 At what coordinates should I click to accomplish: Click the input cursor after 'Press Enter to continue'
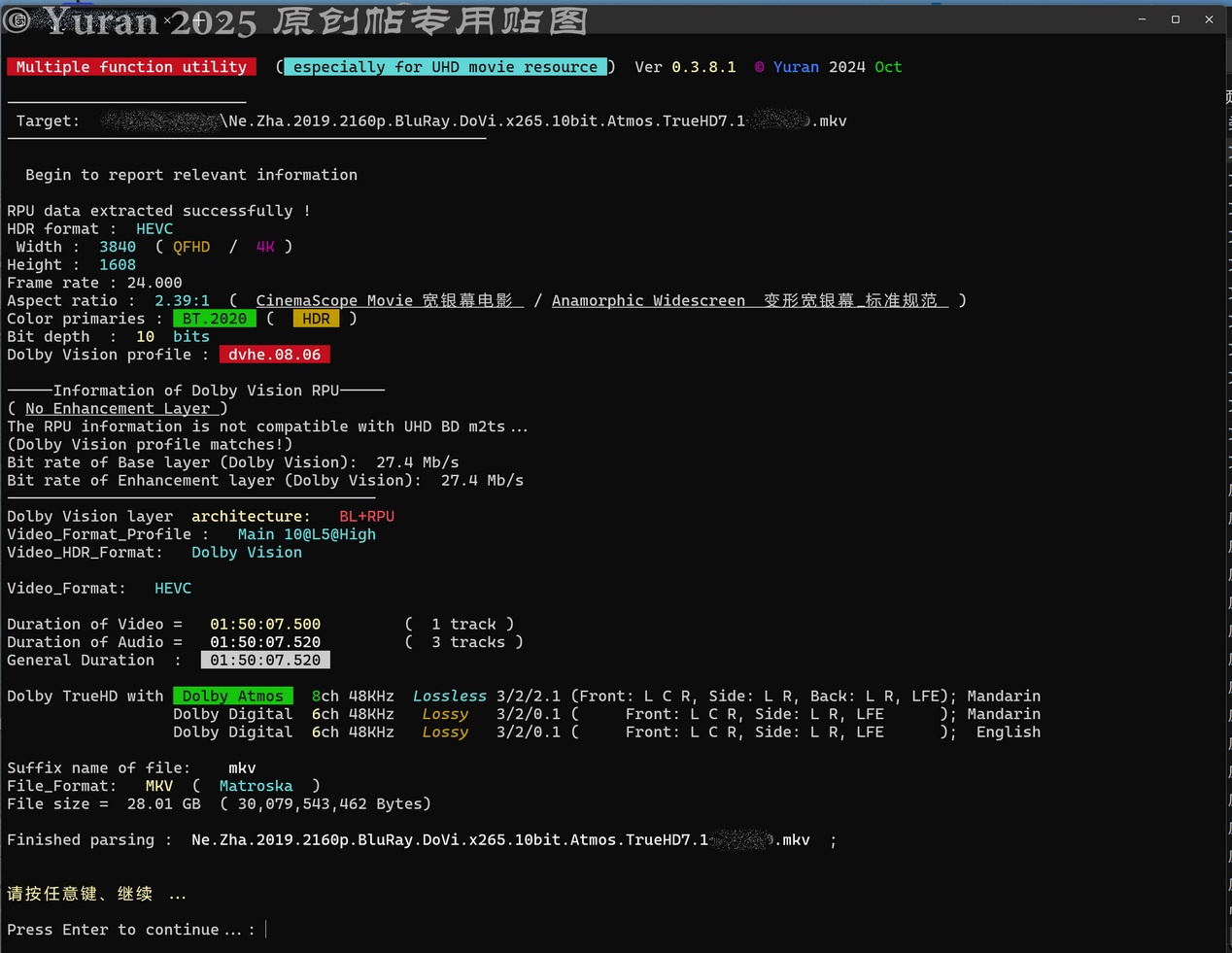click(x=266, y=930)
